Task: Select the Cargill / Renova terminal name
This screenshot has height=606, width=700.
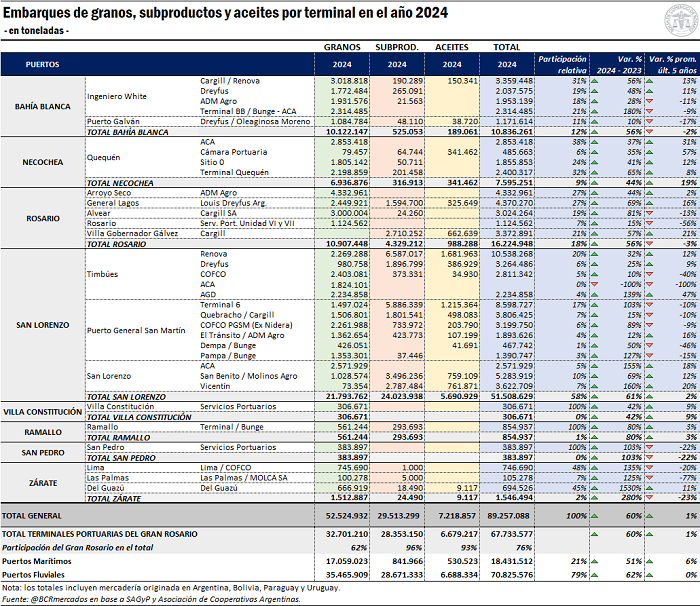Action: [x=229, y=81]
